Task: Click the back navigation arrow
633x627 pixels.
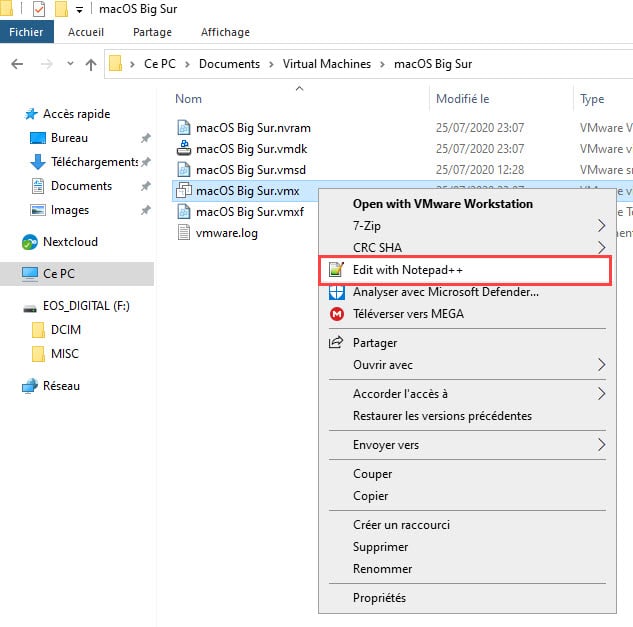Action: pyautogui.click(x=17, y=64)
